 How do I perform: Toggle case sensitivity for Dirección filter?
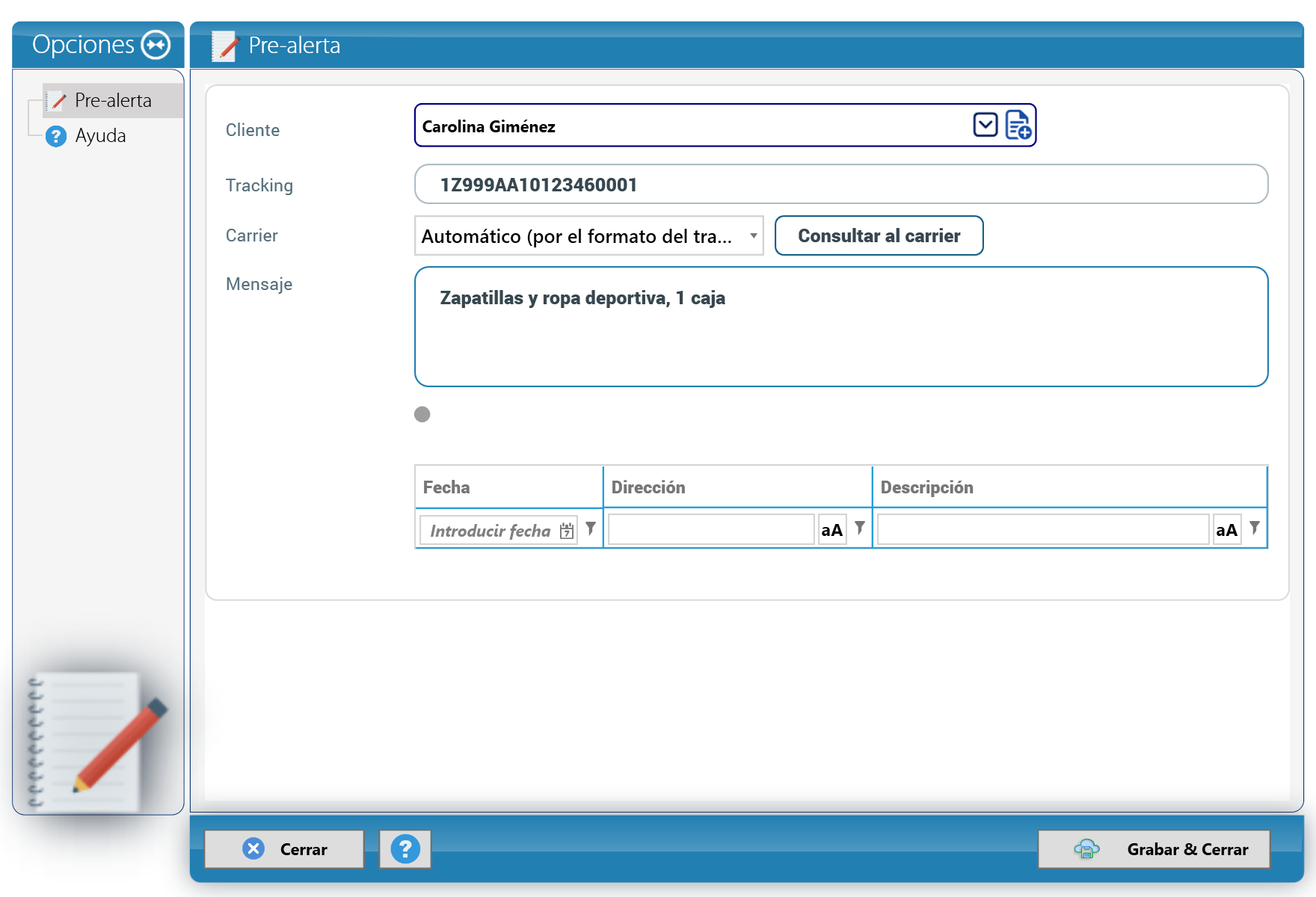832,530
